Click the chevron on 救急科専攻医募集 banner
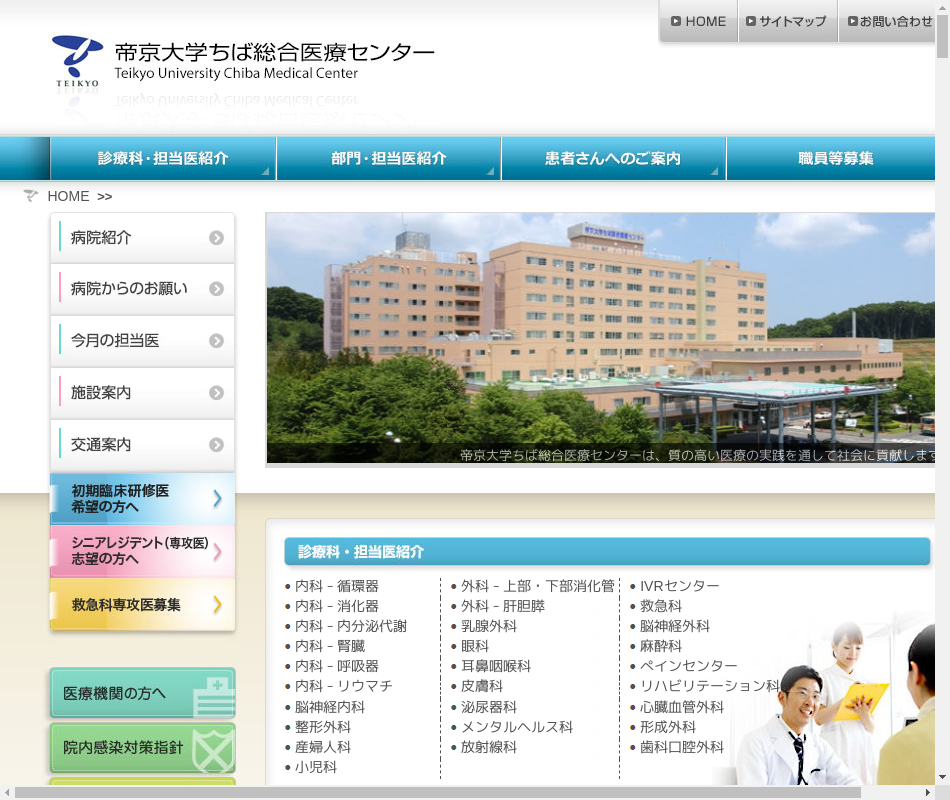 [x=218, y=604]
